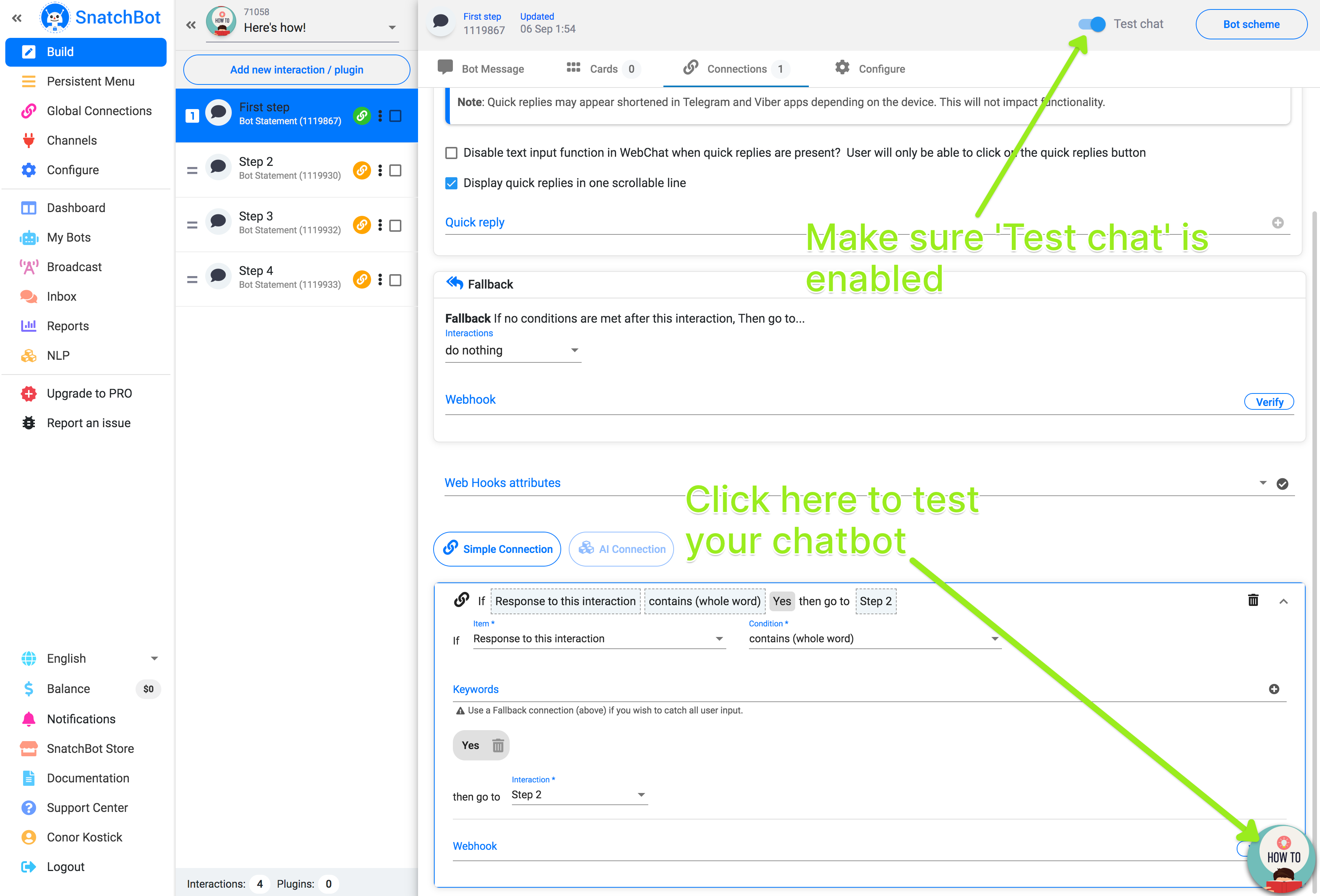The image size is (1320, 896).
Task: Open the Notifications bell item
Action: pyautogui.click(x=81, y=719)
